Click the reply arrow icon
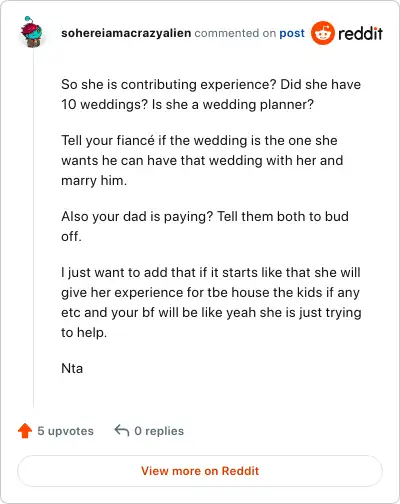The width and height of the screenshot is (400, 504). click(x=122, y=430)
